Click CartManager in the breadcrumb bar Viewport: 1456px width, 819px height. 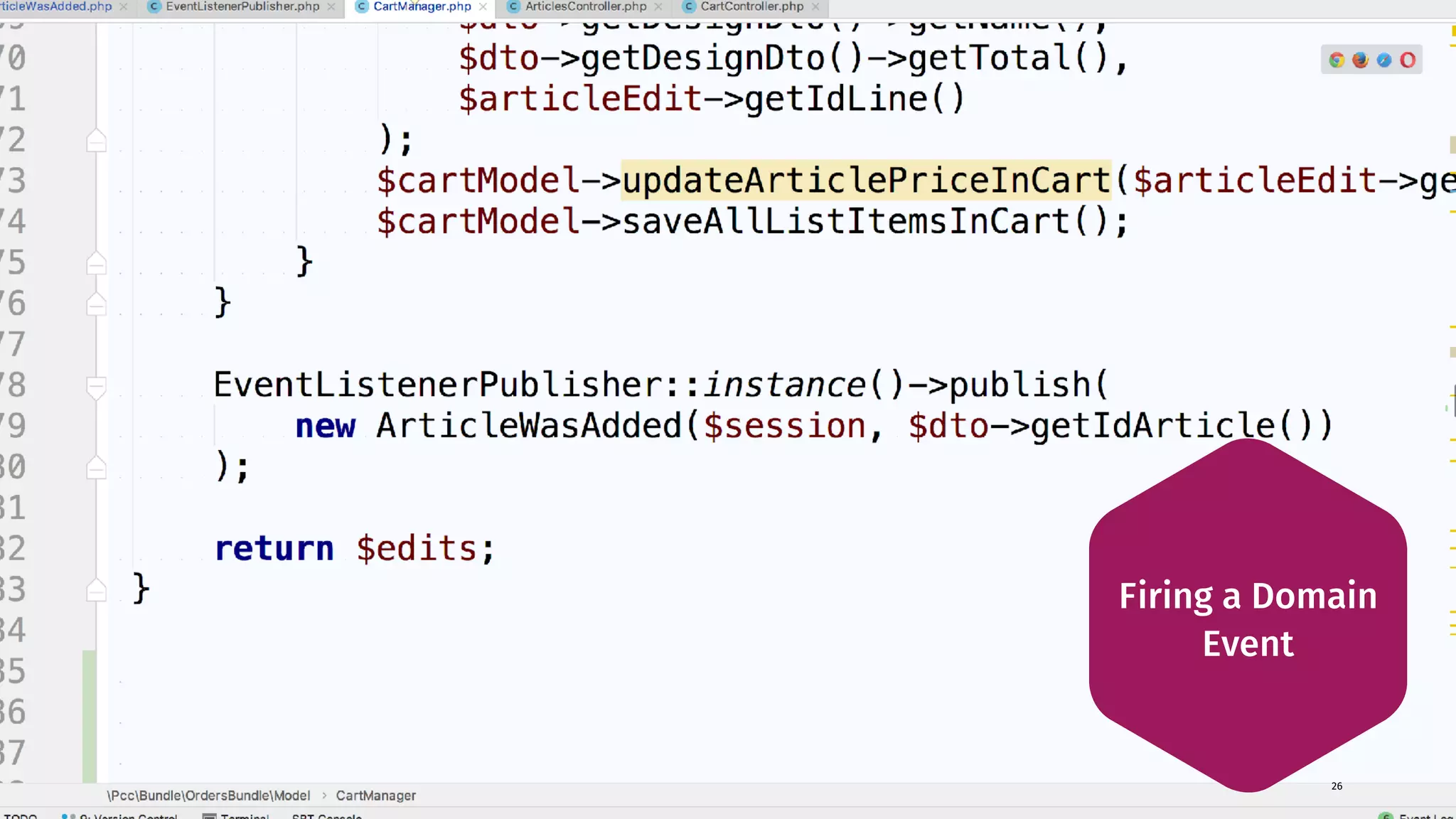(375, 796)
